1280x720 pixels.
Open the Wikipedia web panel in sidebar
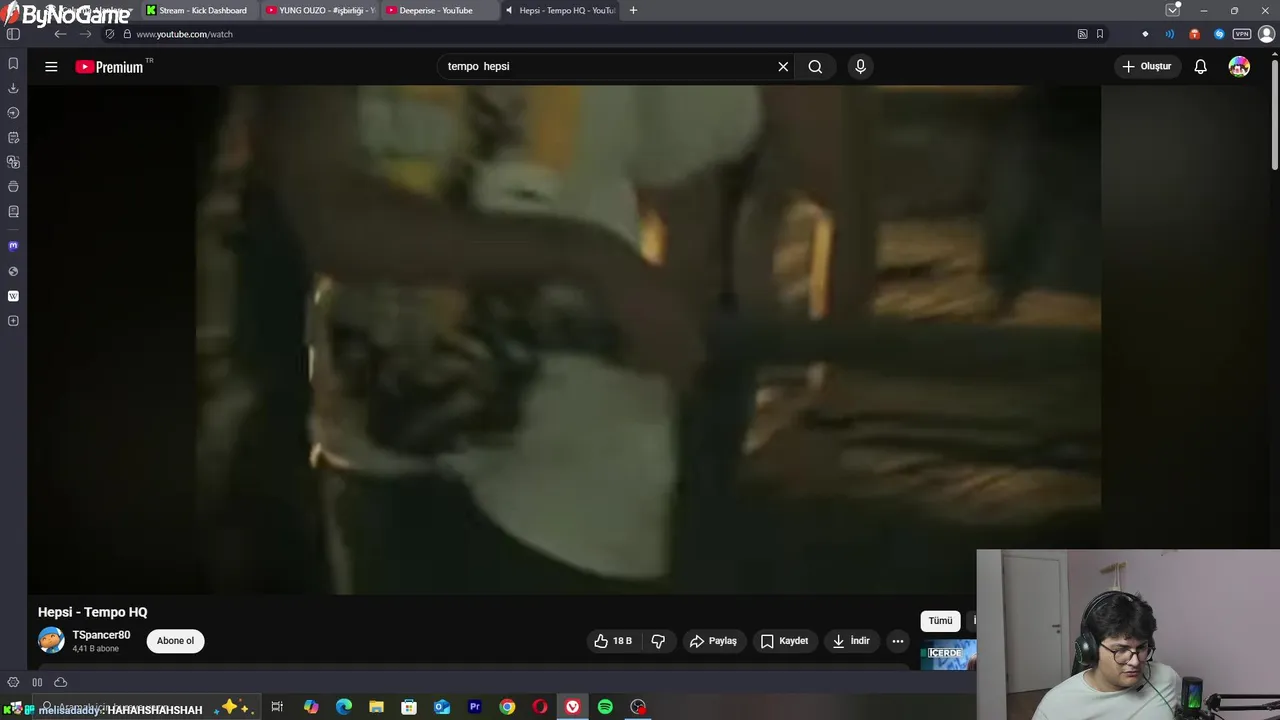click(x=13, y=296)
